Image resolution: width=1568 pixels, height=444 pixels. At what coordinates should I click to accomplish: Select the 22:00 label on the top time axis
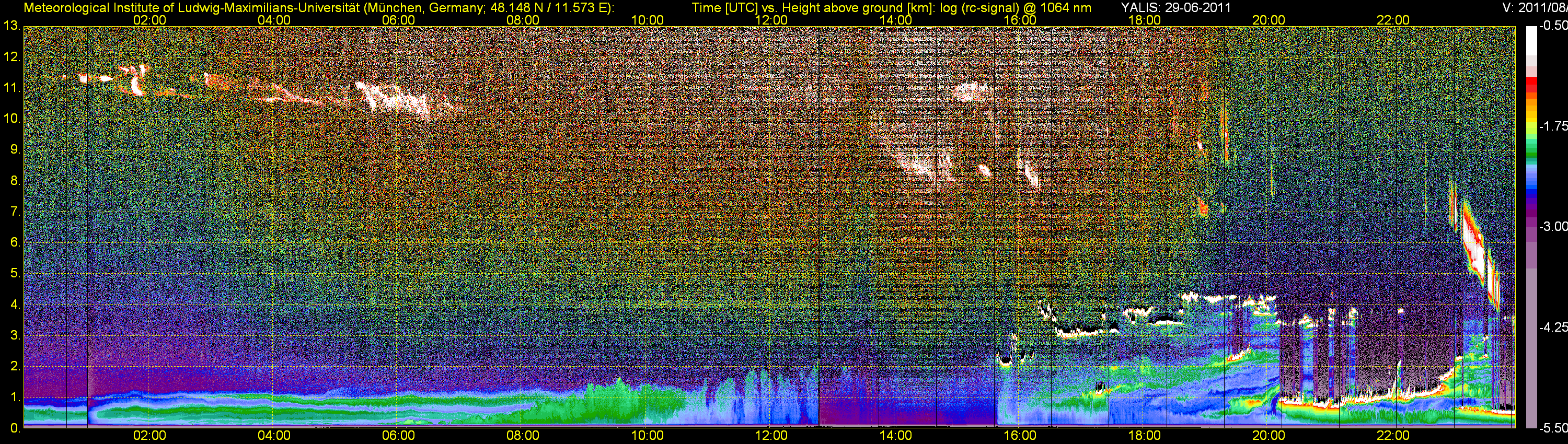(x=1393, y=20)
